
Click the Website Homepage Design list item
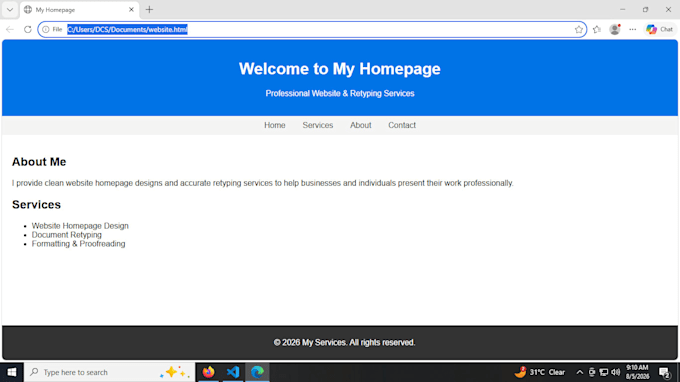click(x=80, y=226)
